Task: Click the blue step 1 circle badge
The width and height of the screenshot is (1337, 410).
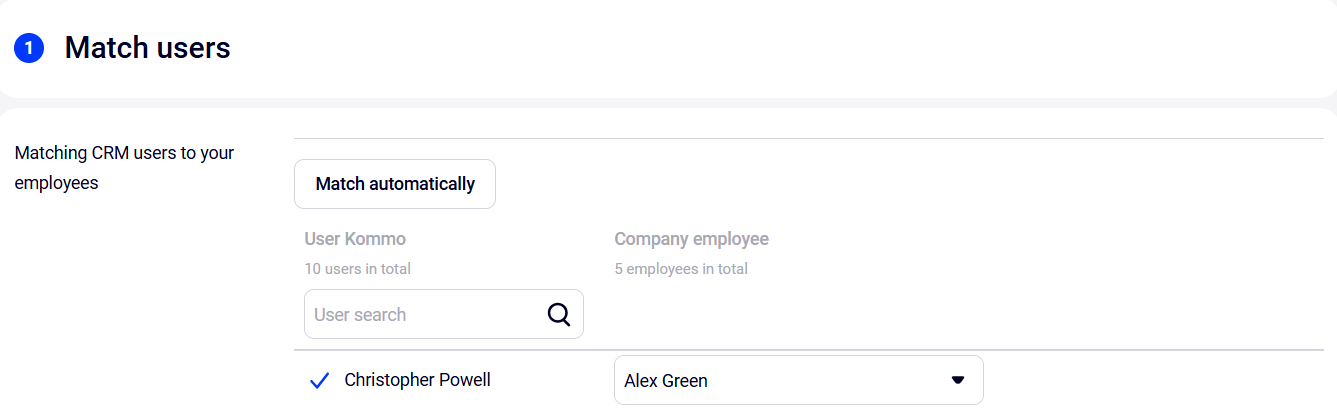Action: click(29, 48)
